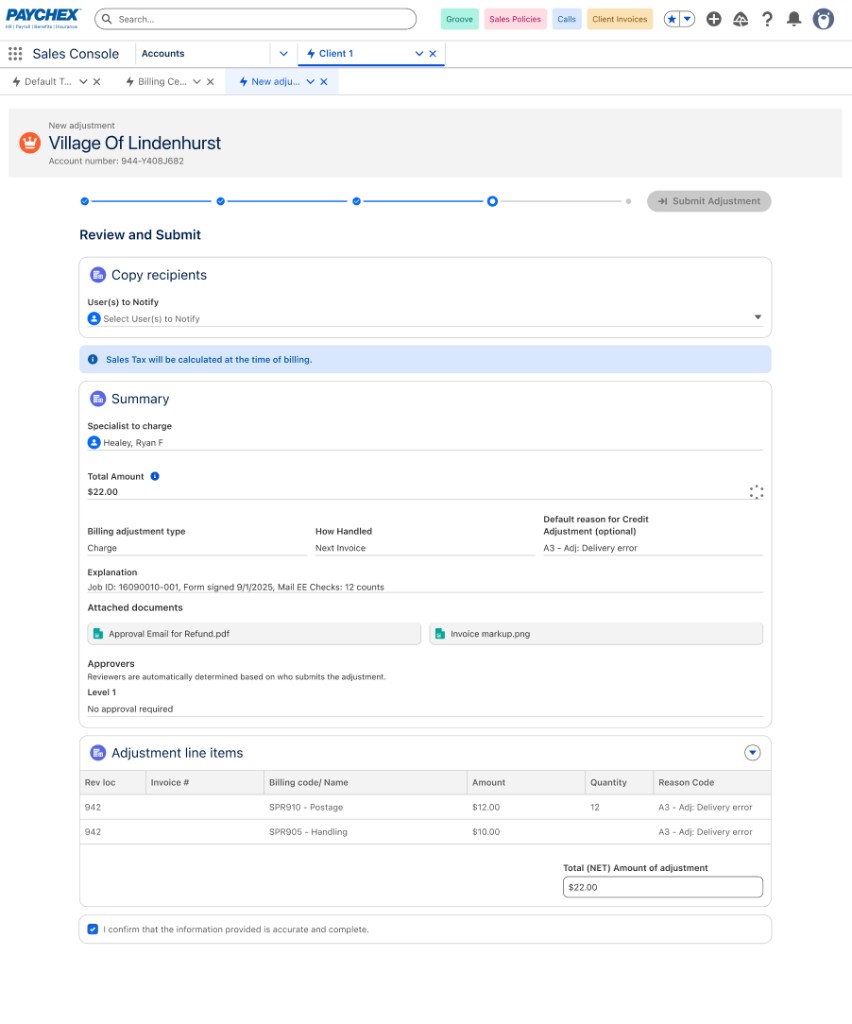Click the orange crown account icon
852x1024 pixels.
tap(29, 142)
